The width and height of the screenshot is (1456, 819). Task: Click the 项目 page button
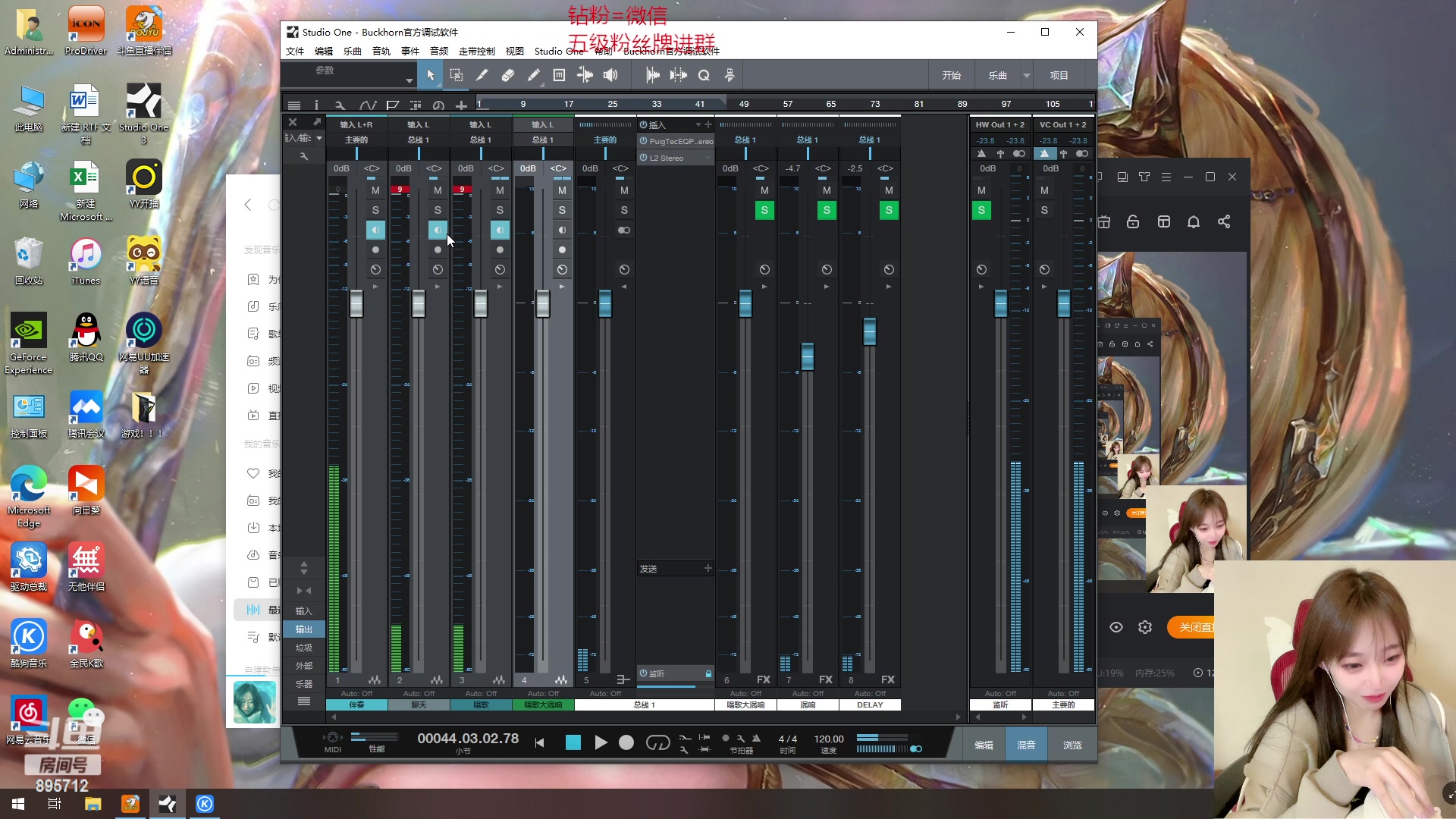(1059, 75)
